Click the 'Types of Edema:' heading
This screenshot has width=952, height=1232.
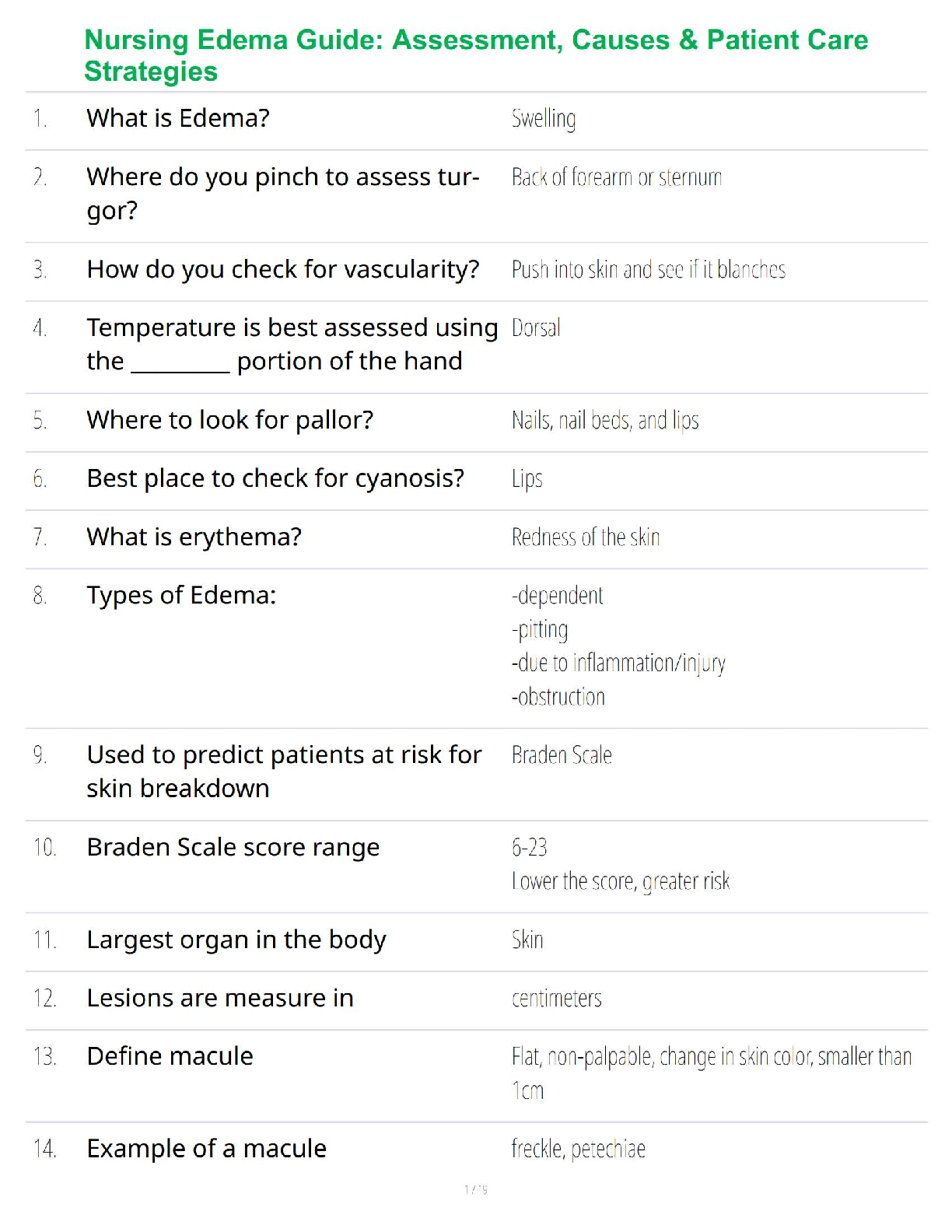tap(181, 595)
